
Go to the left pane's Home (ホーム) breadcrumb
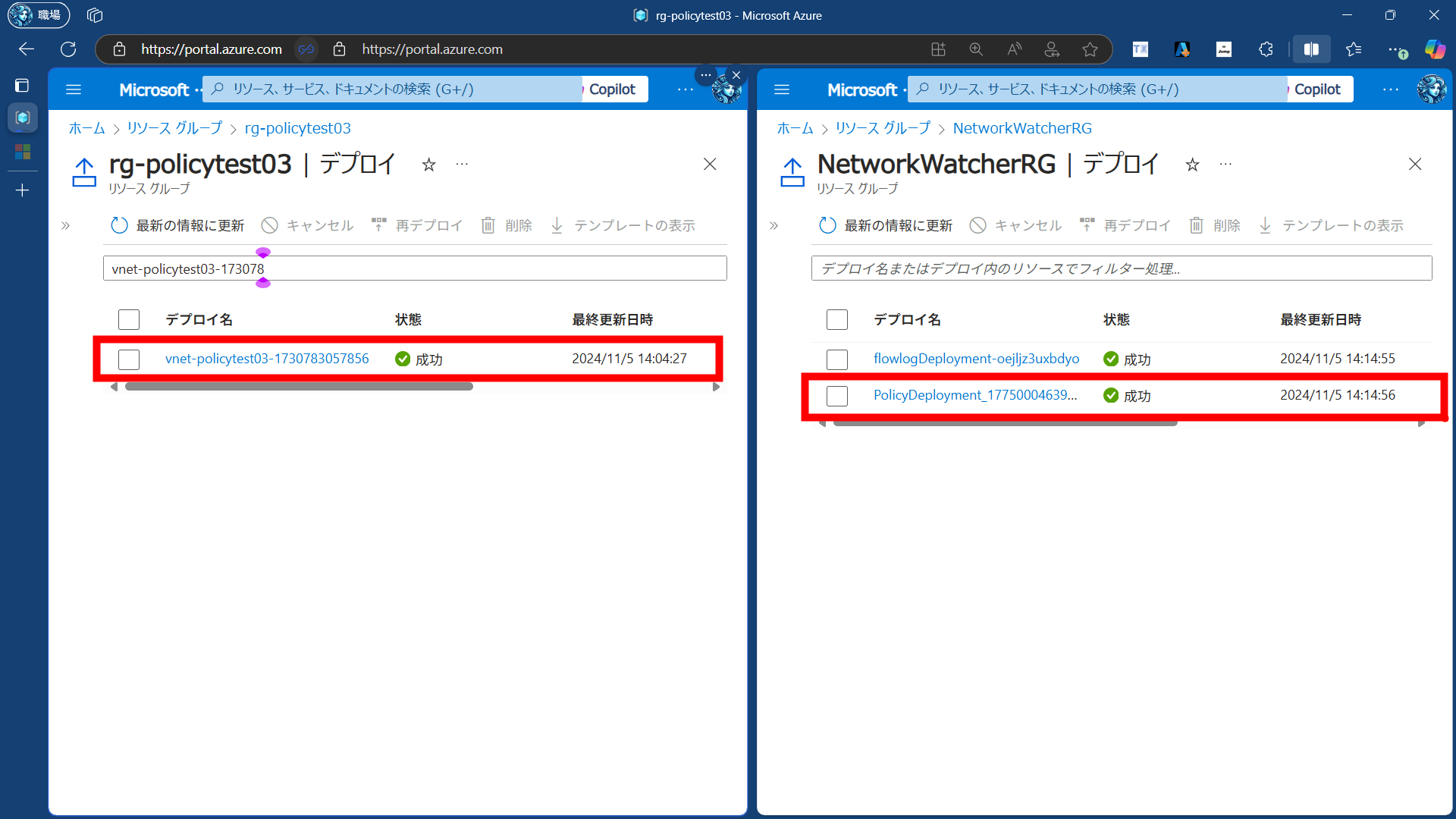coord(86,128)
